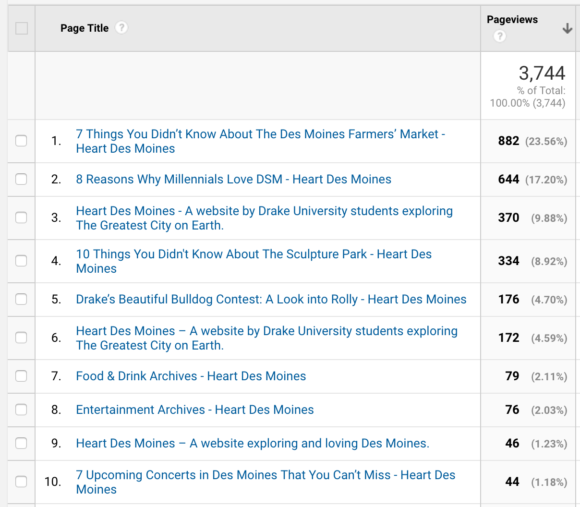Tick checkbox for row 9 exploring and loving

(21, 443)
